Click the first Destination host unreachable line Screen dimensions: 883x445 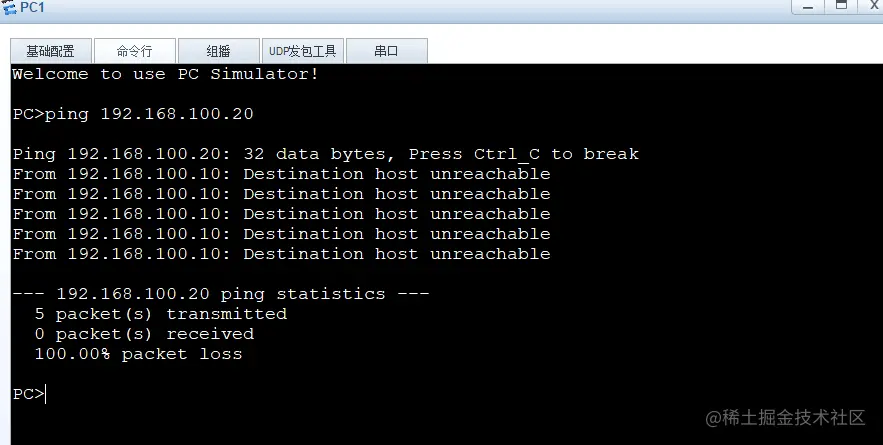tap(282, 174)
